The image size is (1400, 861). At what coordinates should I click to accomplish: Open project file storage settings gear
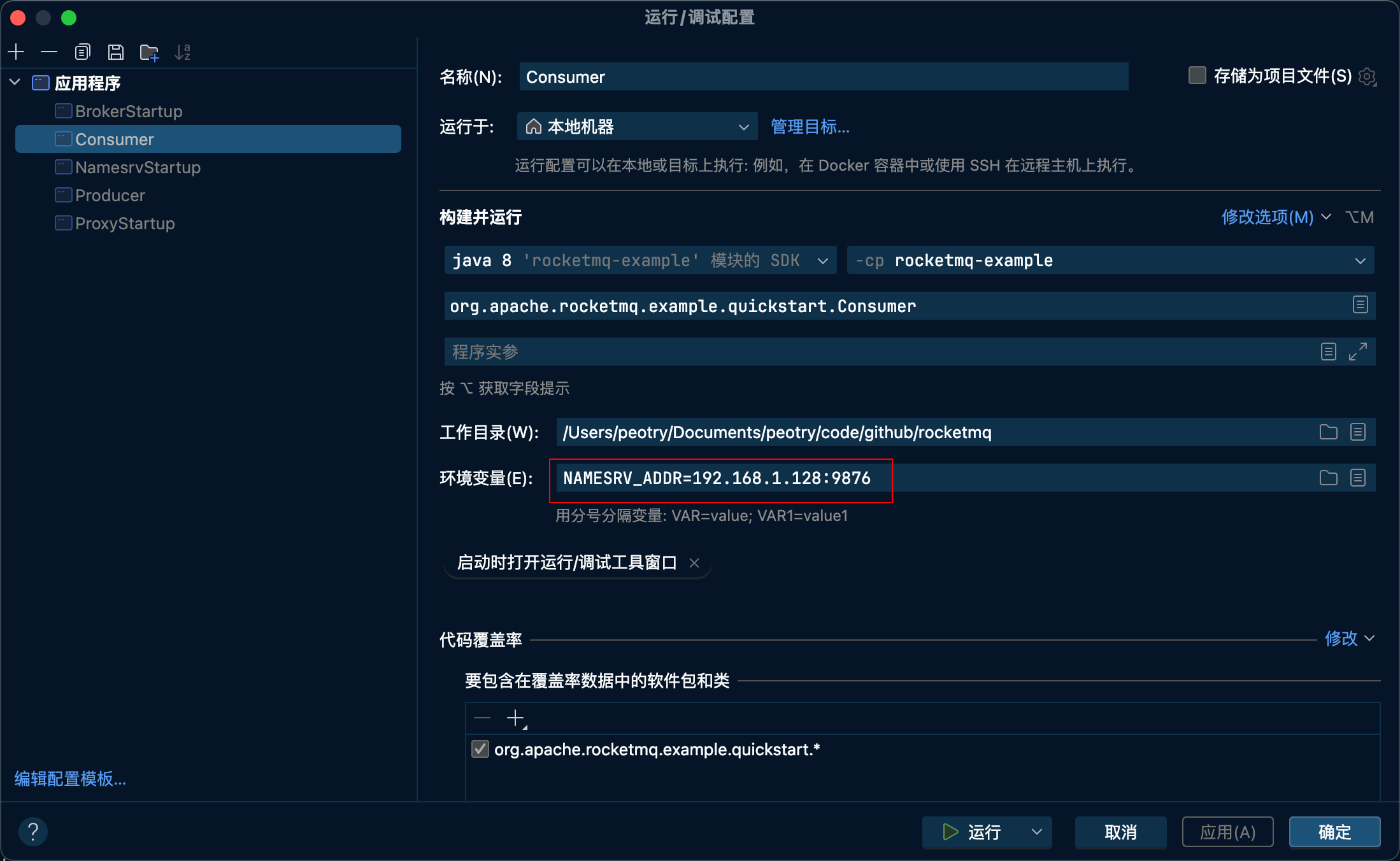click(1368, 77)
